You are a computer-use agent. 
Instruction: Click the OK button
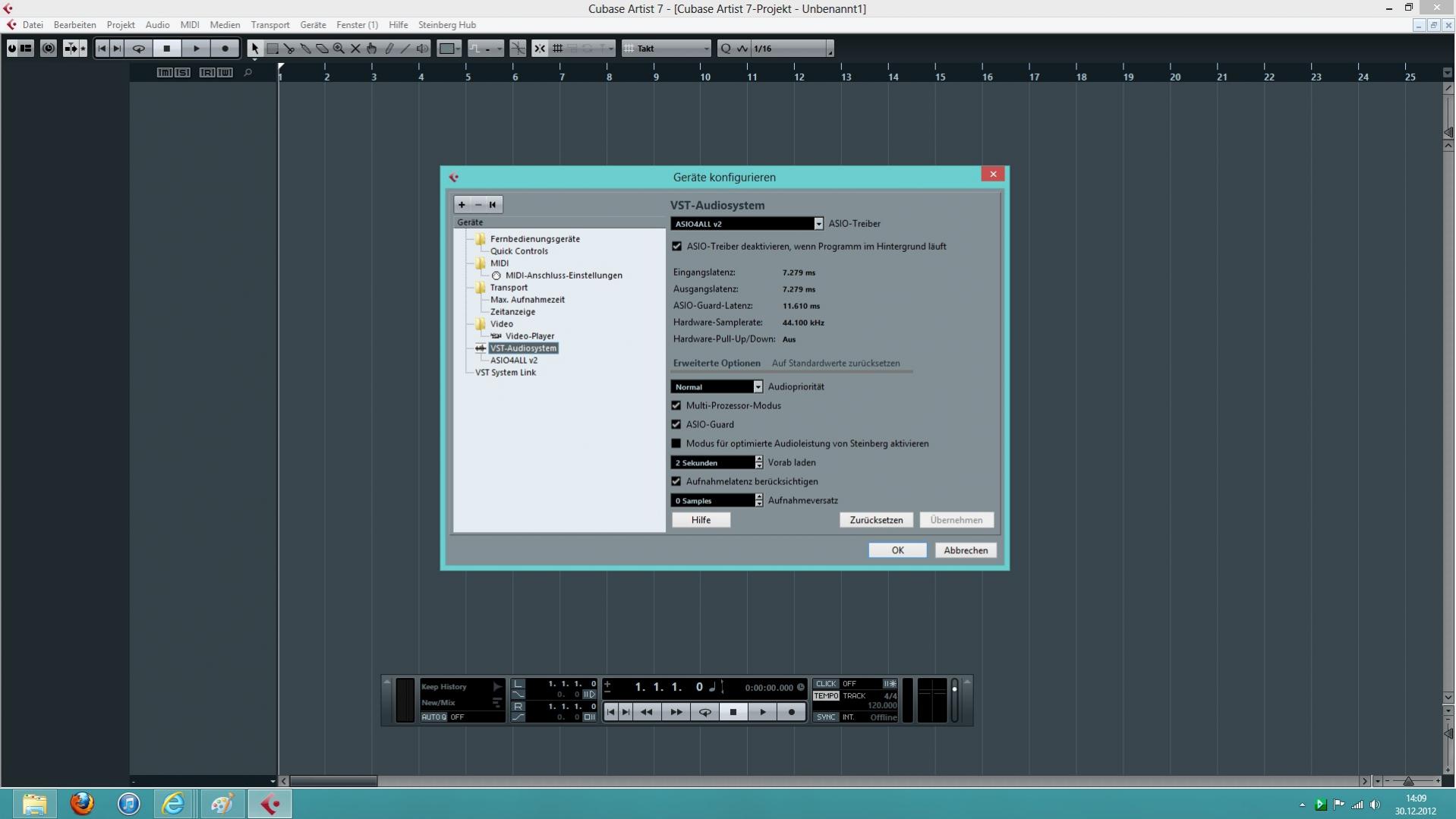tap(897, 551)
